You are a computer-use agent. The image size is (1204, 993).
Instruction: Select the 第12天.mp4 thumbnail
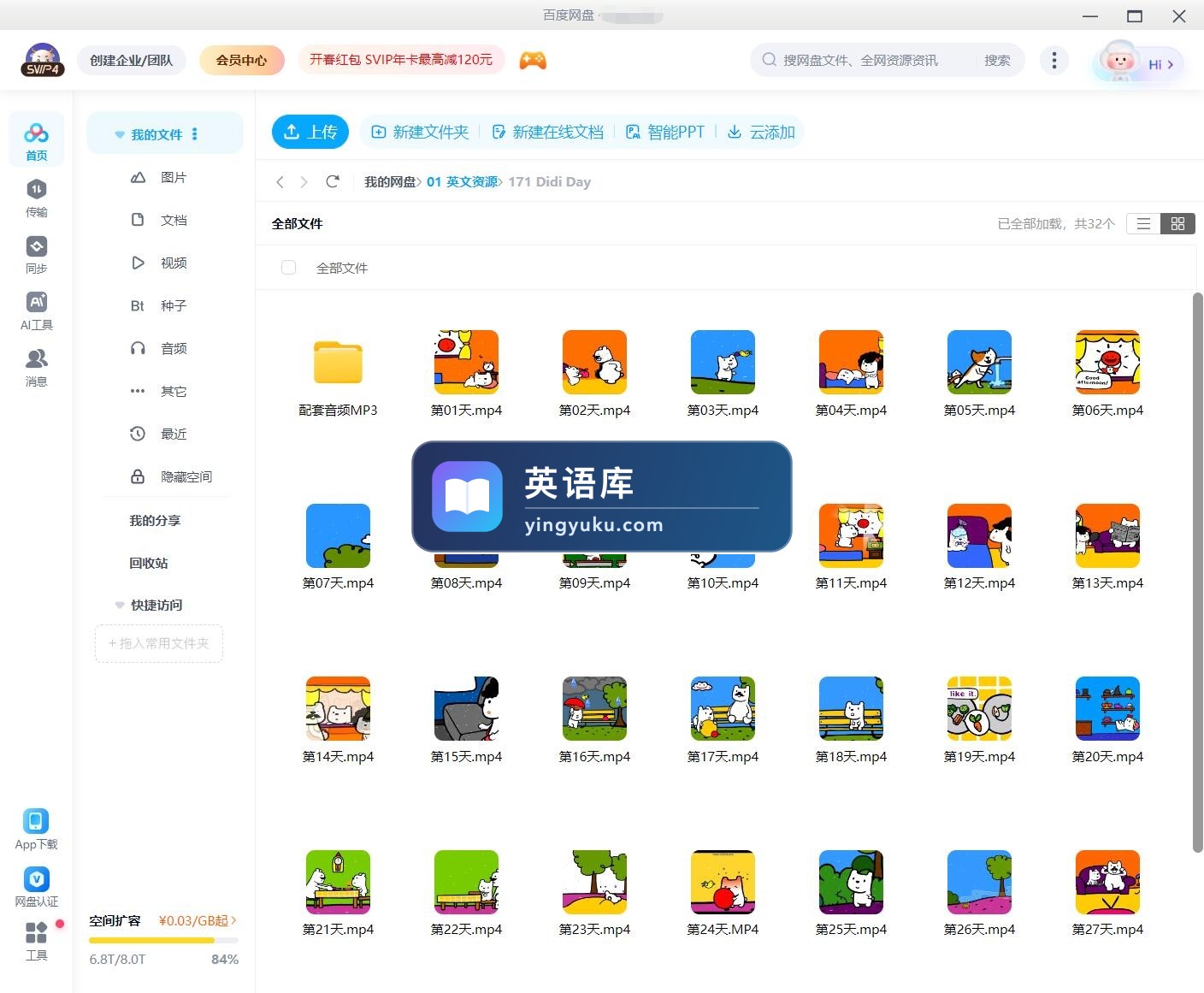pos(979,535)
